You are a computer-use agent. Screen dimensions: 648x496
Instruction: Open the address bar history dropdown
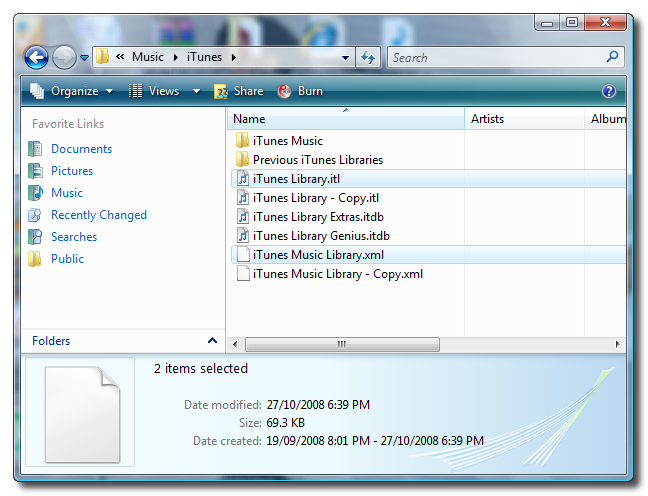(346, 57)
